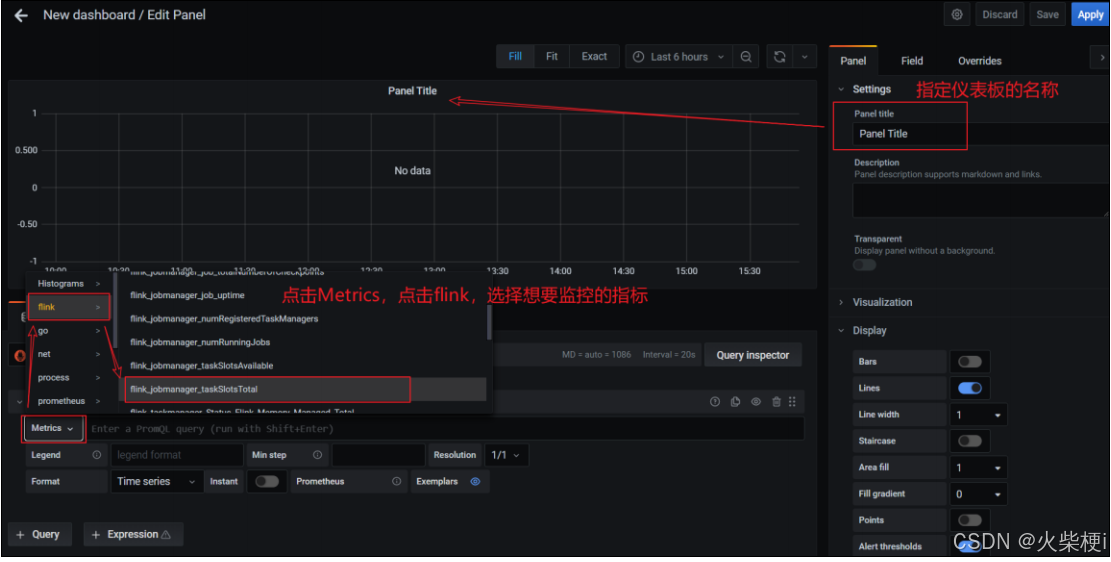Turn on the Bars switch
Viewport: 1111px width, 562px height.
point(970,361)
